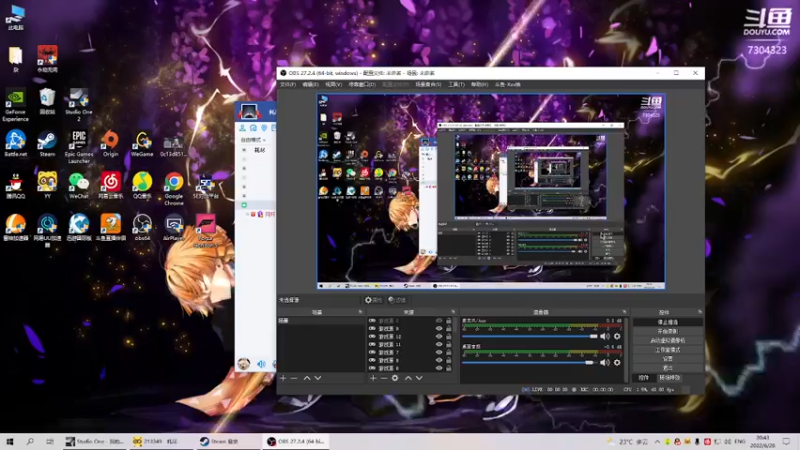Launch Origin from the desktop

pyautogui.click(x=110, y=143)
